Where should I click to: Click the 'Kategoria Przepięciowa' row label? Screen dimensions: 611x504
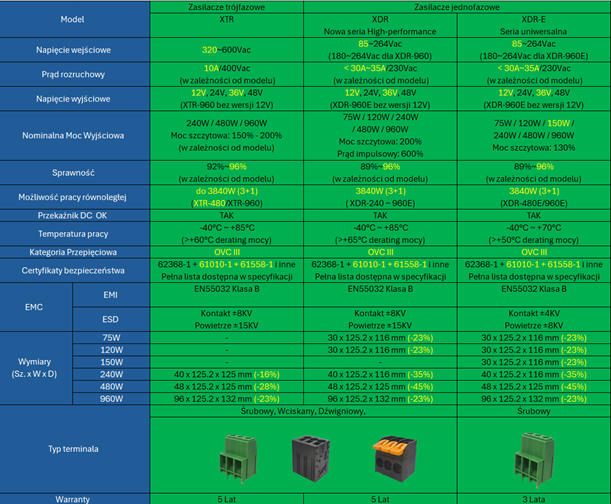coord(73,253)
